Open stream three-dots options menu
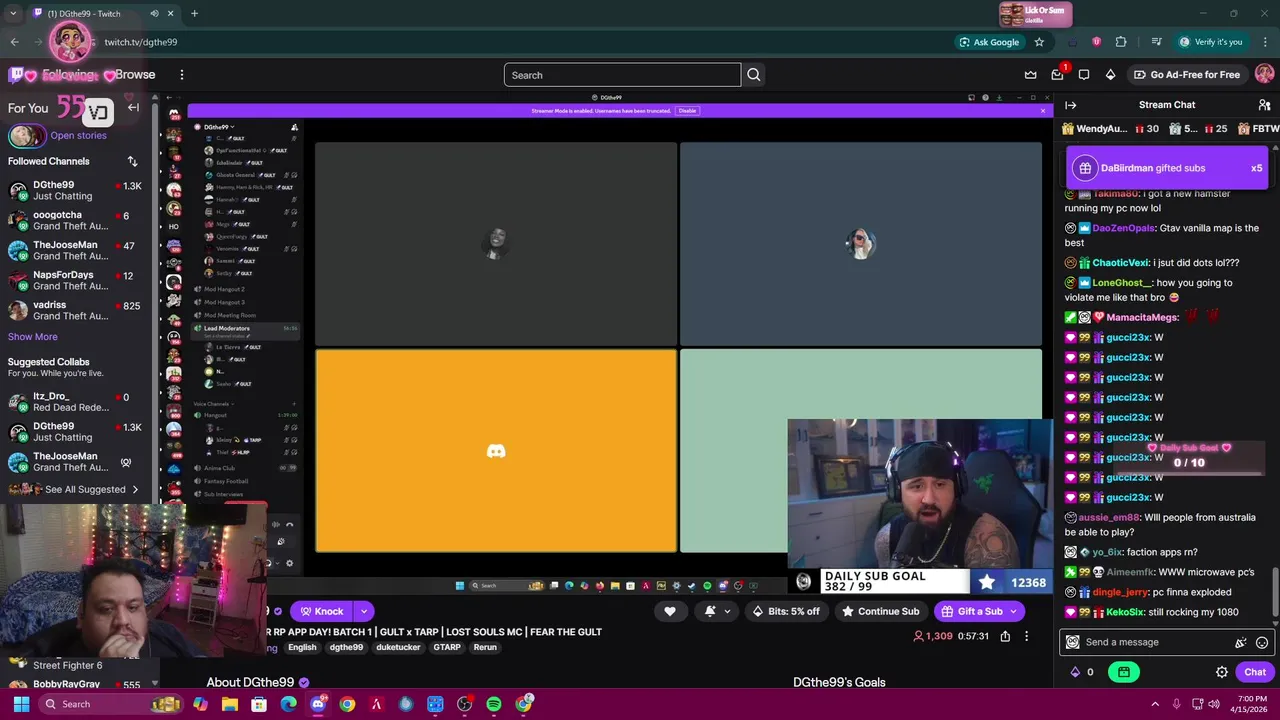 click(1026, 636)
